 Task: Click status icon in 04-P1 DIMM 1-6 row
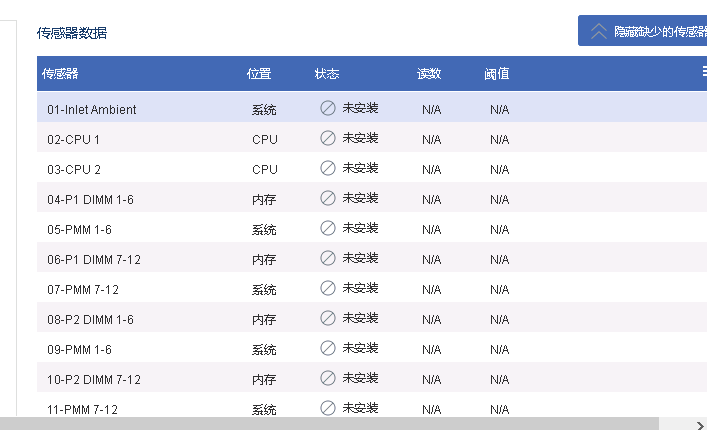click(x=327, y=198)
